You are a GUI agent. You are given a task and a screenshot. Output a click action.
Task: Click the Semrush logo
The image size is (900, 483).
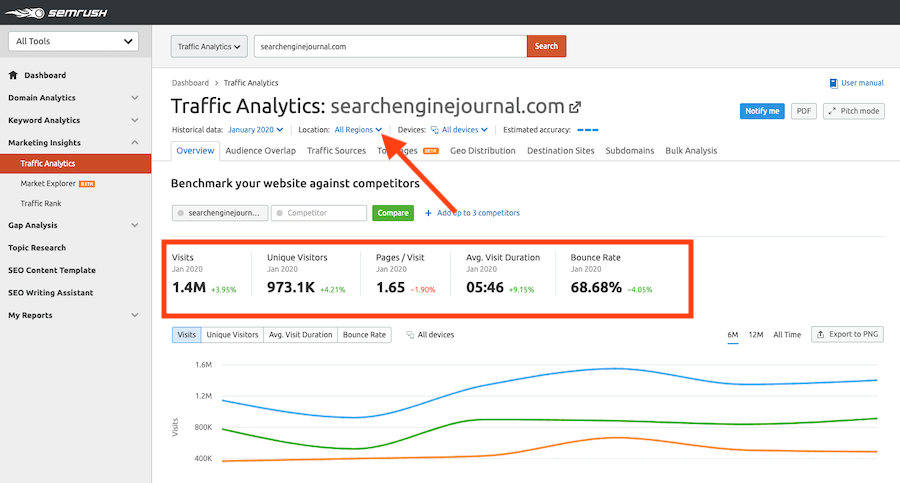[56, 12]
